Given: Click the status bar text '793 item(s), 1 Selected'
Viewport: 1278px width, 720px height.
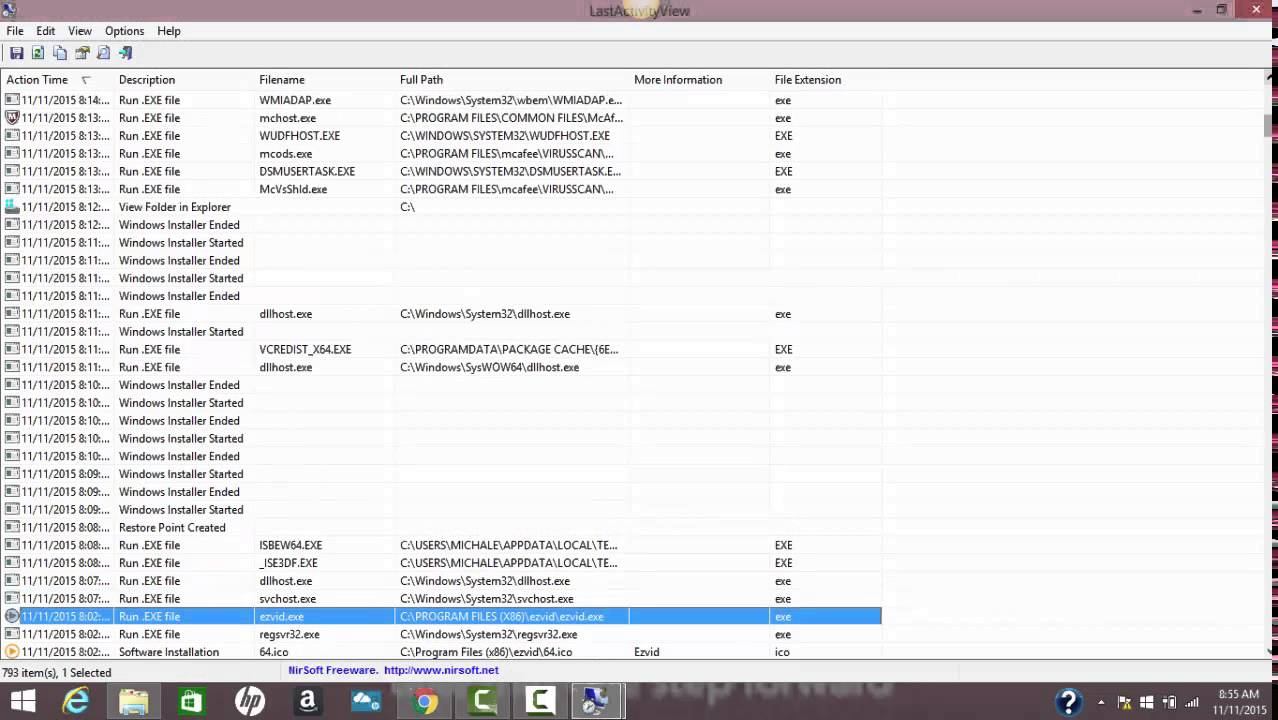Looking at the screenshot, I should [57, 673].
